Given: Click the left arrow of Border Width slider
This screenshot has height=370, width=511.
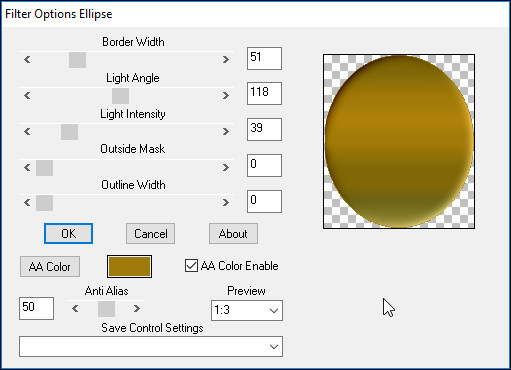Looking at the screenshot, I should pyautogui.click(x=27, y=60).
